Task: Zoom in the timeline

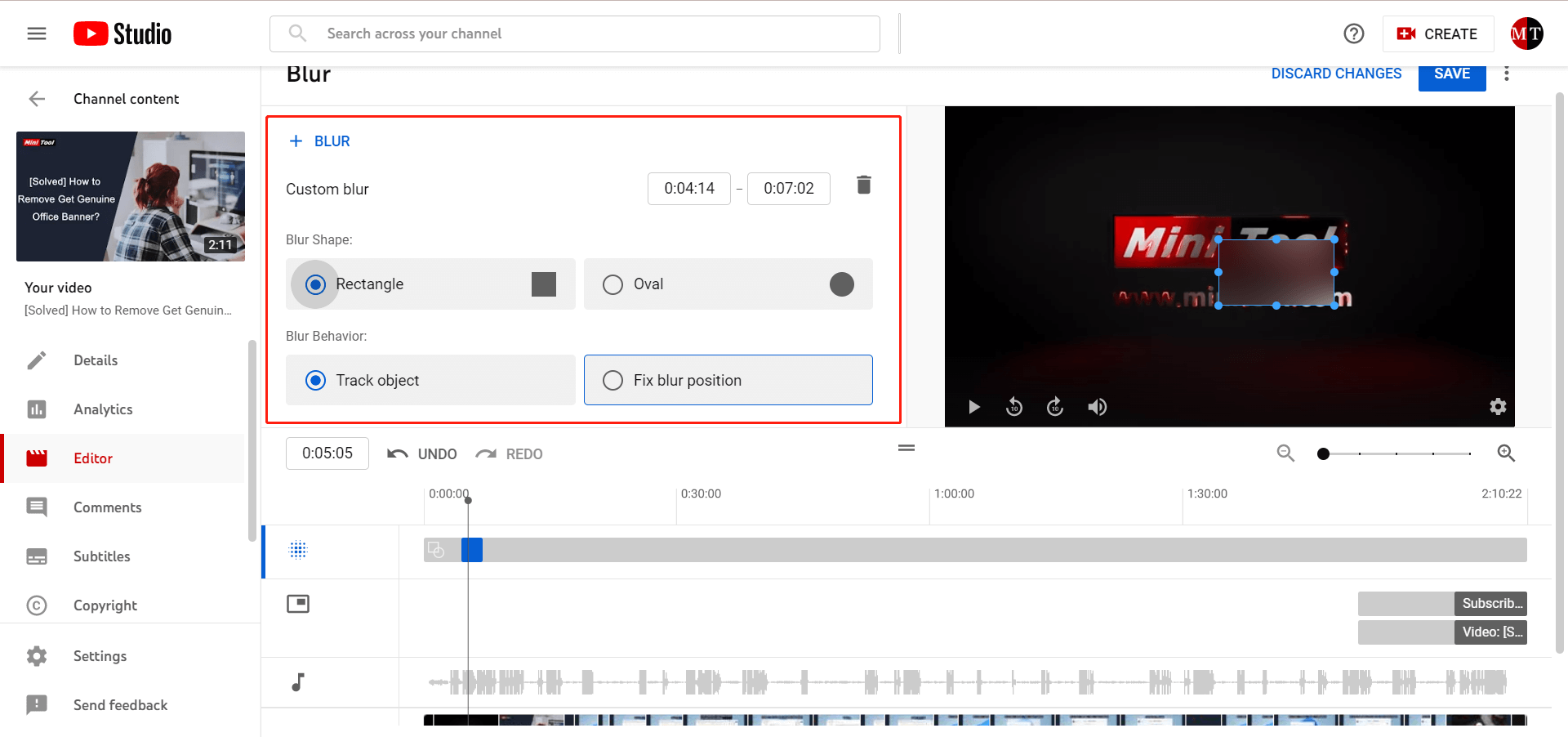Action: (x=1506, y=453)
